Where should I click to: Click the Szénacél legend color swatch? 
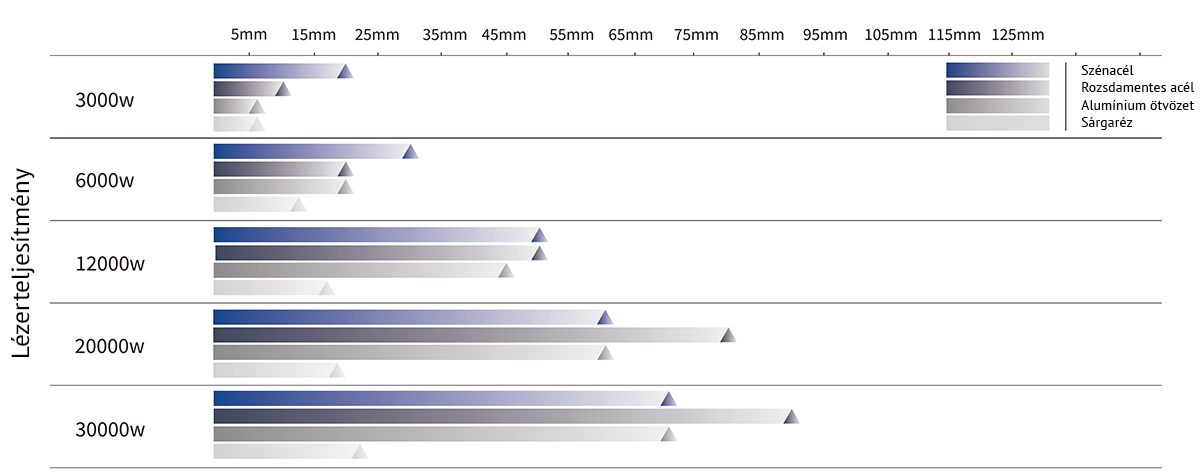click(x=997, y=70)
